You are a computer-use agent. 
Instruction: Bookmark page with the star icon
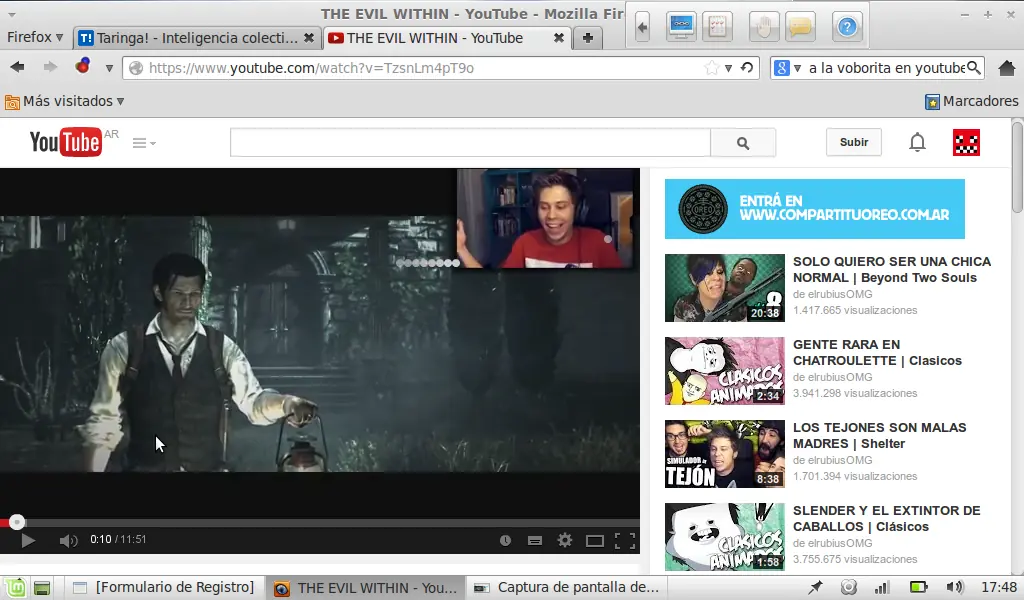tap(712, 68)
